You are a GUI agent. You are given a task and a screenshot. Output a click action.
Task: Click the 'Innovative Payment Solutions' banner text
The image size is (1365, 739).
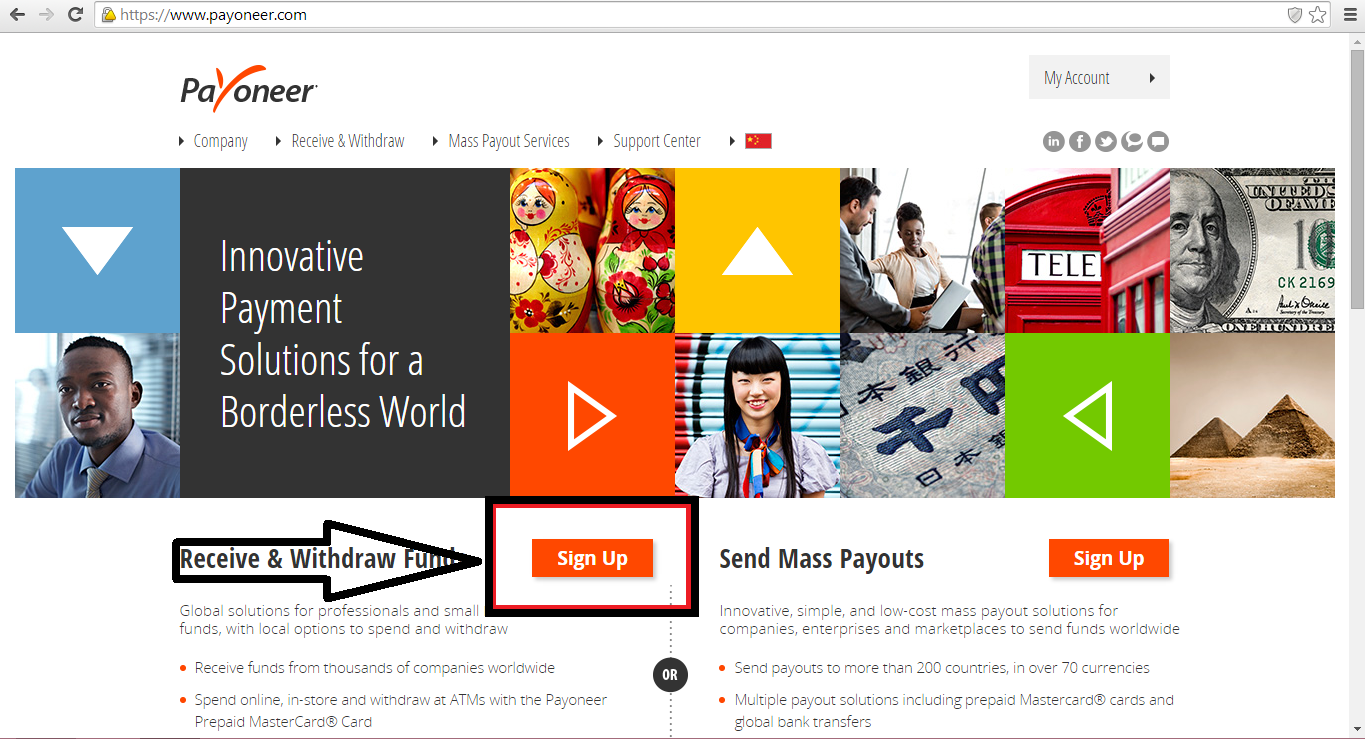pyautogui.click(x=343, y=334)
